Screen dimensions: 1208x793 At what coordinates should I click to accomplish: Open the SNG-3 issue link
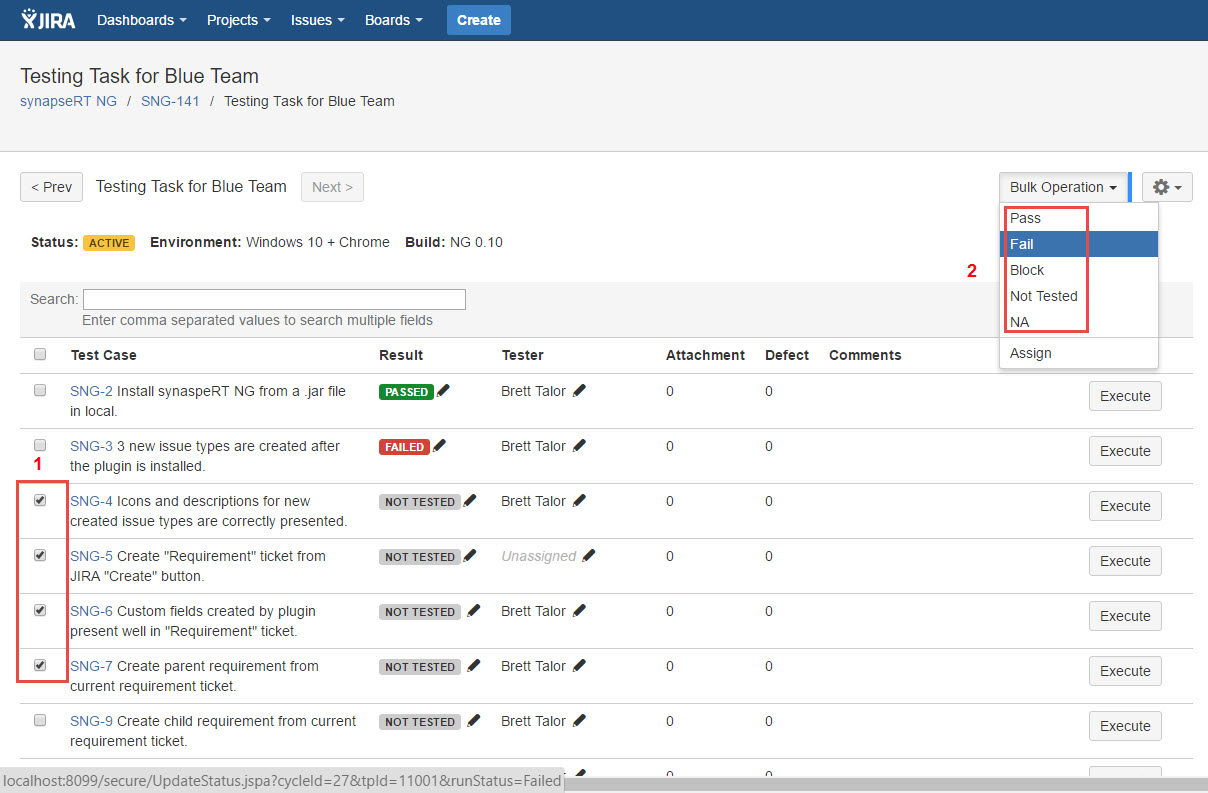91,446
